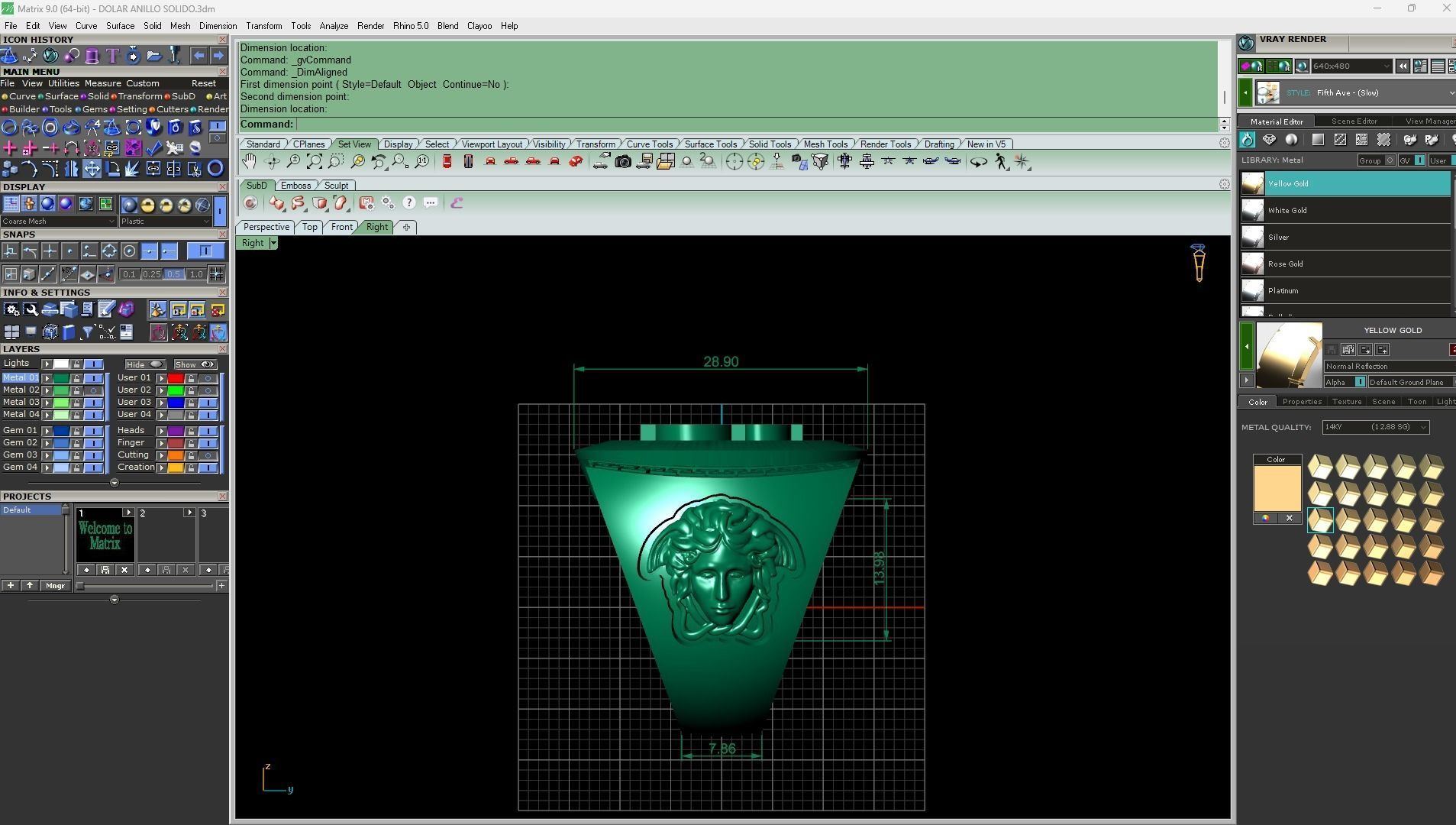The height and width of the screenshot is (825, 1456).
Task: Toggle visibility of User 01 layer
Action: [x=208, y=378]
